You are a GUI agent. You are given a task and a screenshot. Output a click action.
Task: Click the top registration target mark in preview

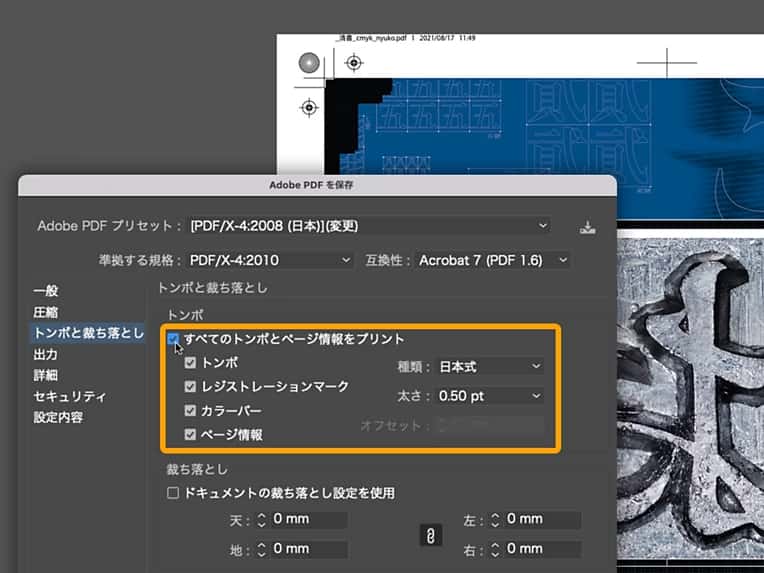[354, 63]
